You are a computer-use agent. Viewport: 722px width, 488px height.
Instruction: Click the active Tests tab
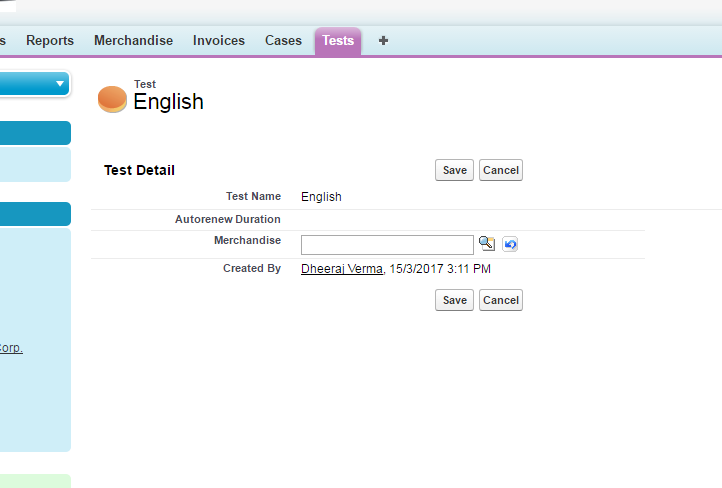338,41
